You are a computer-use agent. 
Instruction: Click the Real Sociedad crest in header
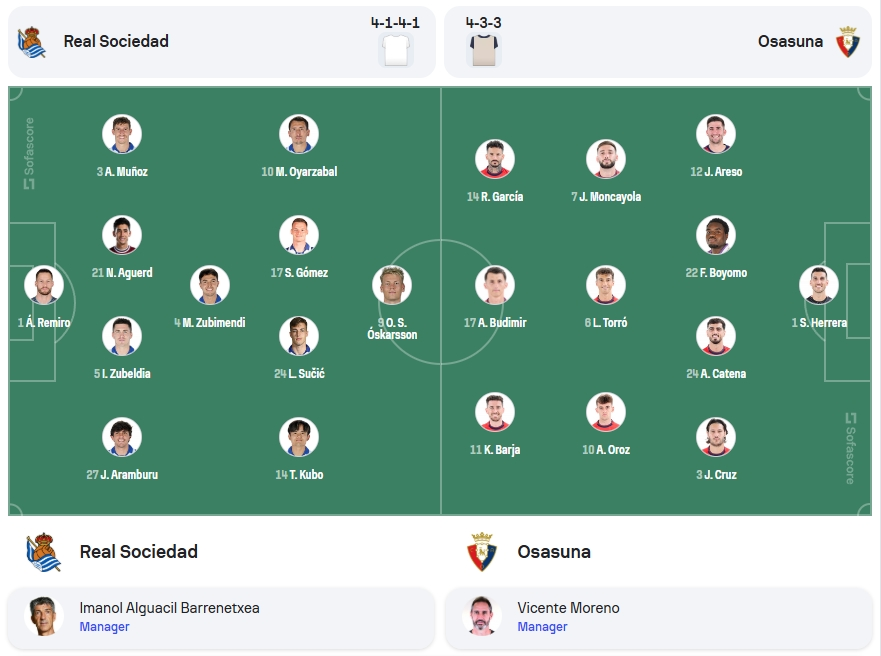click(x=31, y=42)
